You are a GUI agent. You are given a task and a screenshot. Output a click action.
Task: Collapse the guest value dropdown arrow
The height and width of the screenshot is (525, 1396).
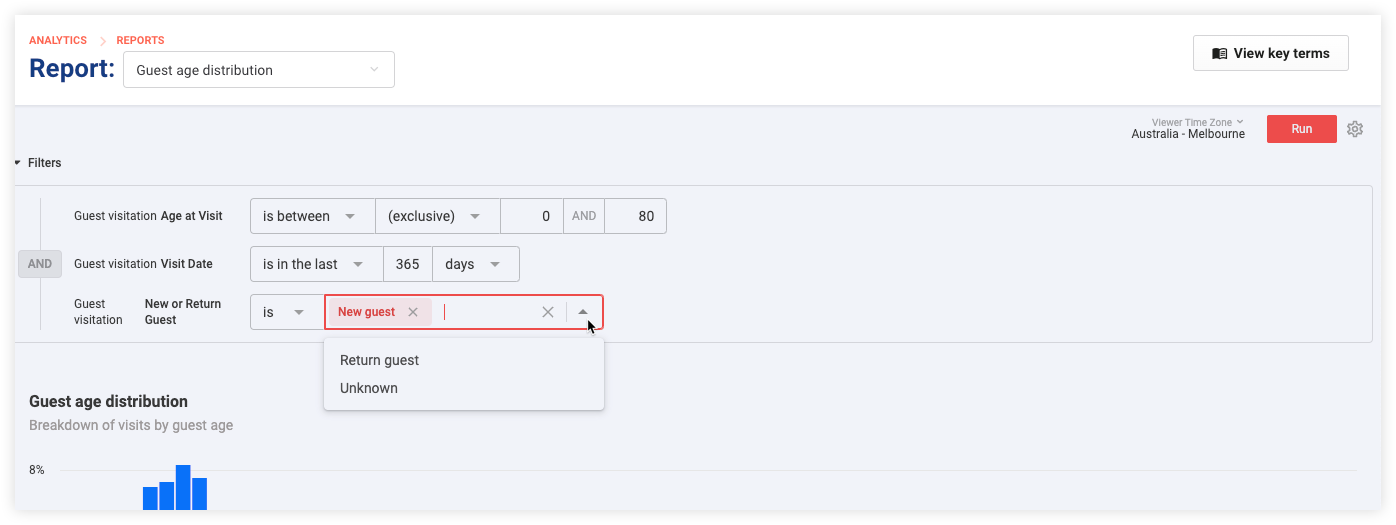(583, 312)
